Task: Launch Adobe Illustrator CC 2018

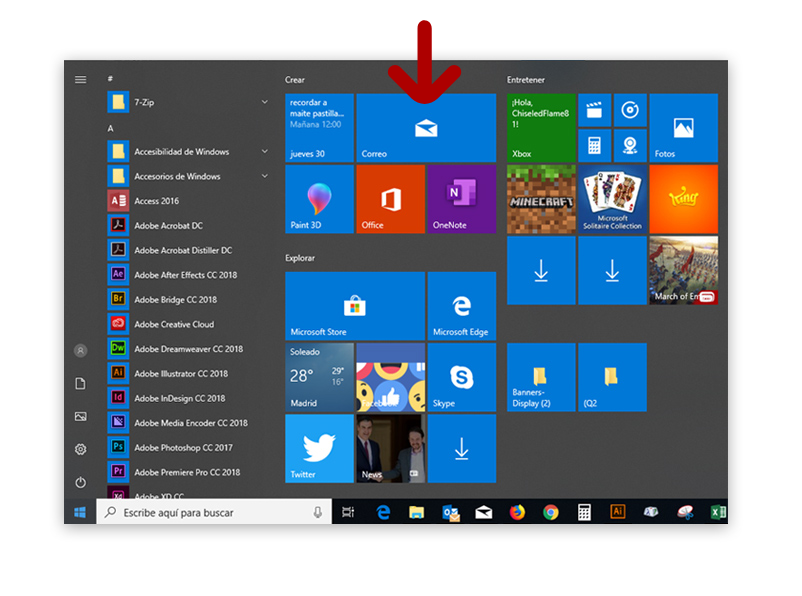Action: tap(188, 373)
